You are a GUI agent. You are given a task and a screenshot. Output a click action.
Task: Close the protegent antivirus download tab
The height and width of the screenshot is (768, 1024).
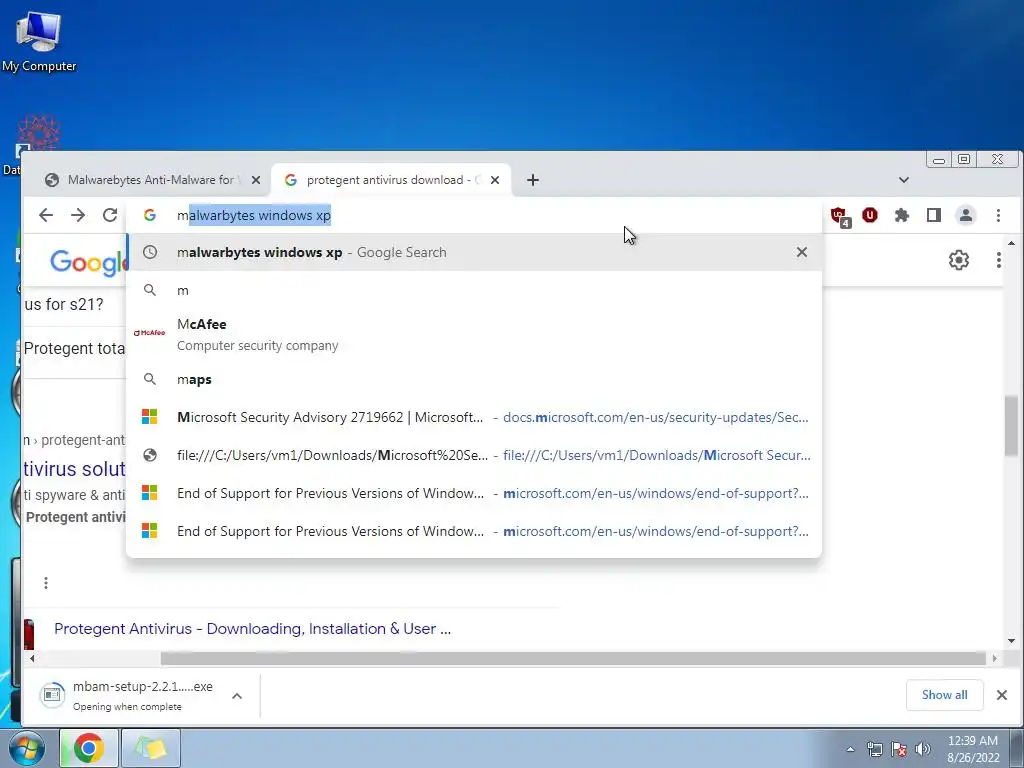[x=495, y=180]
